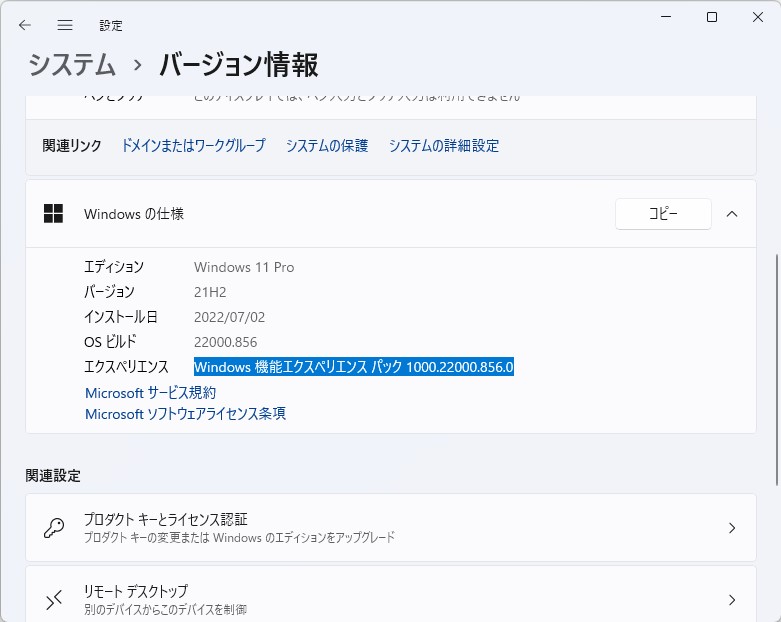Image resolution: width=781 pixels, height=622 pixels.
Task: Click OS build value 22000.856
Action: click(x=225, y=342)
